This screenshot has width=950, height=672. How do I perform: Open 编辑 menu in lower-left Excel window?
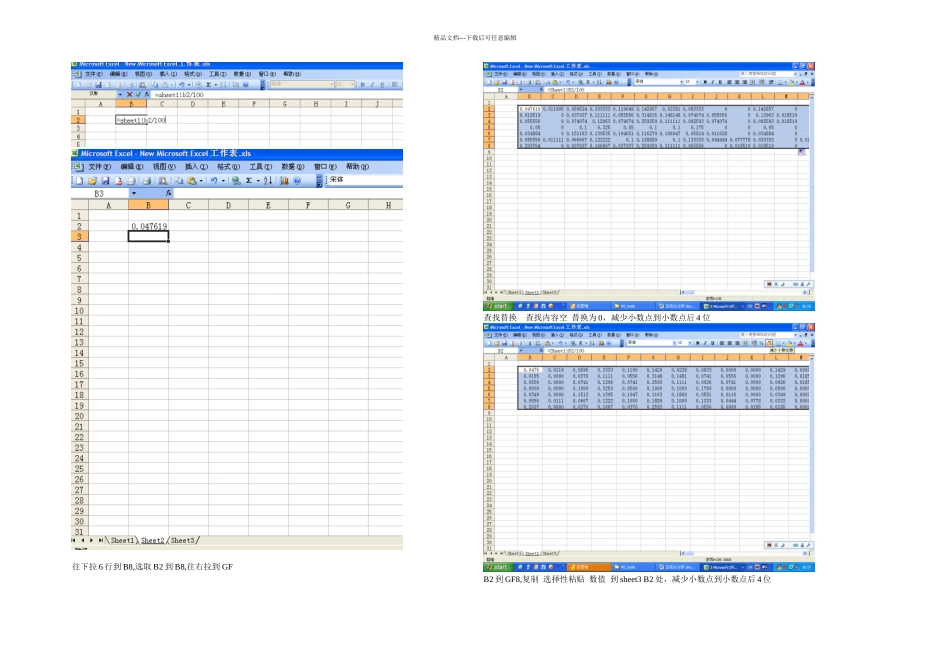point(132,166)
